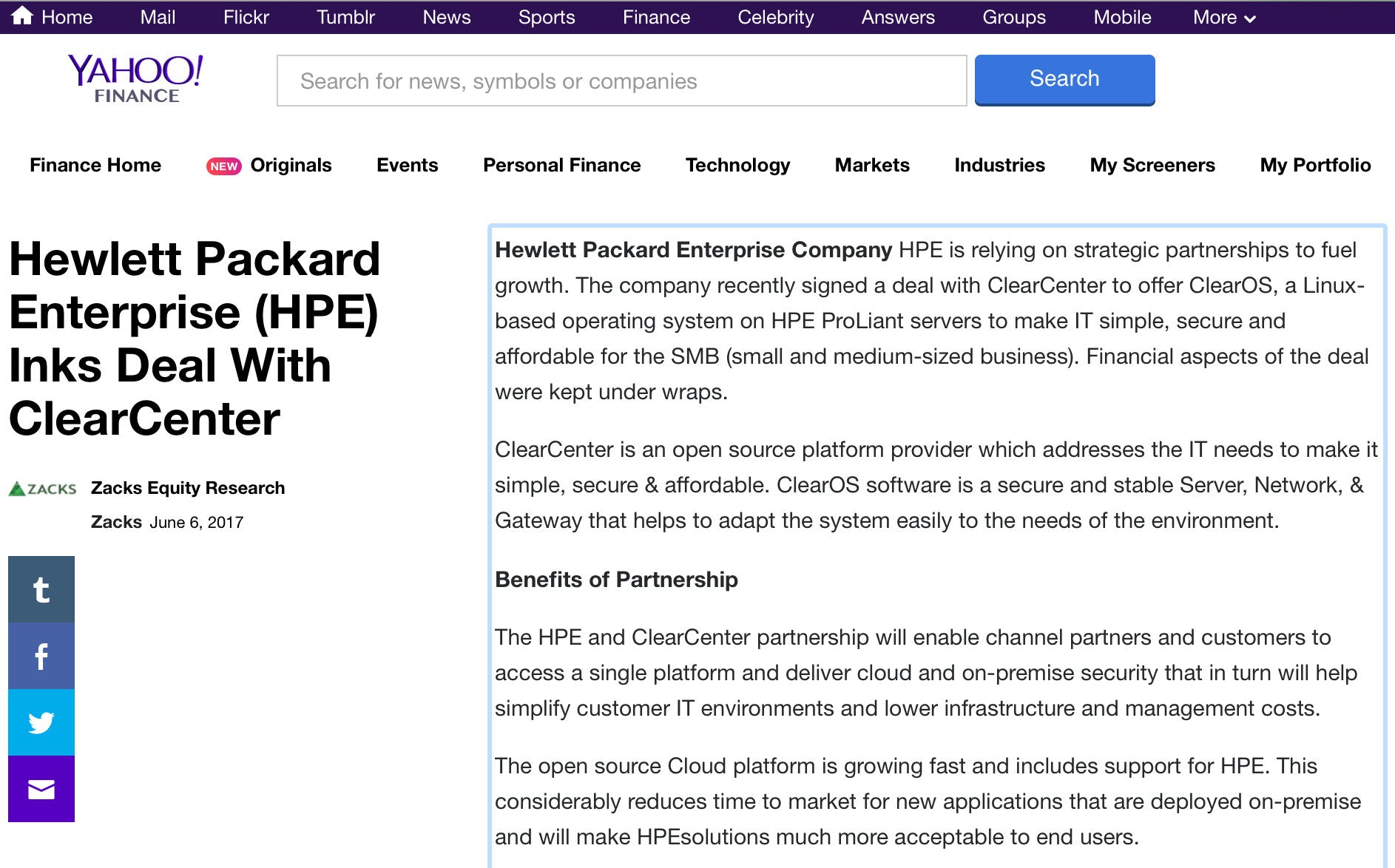The height and width of the screenshot is (868, 1395).
Task: Open the Finance Home section
Action: pyautogui.click(x=95, y=165)
